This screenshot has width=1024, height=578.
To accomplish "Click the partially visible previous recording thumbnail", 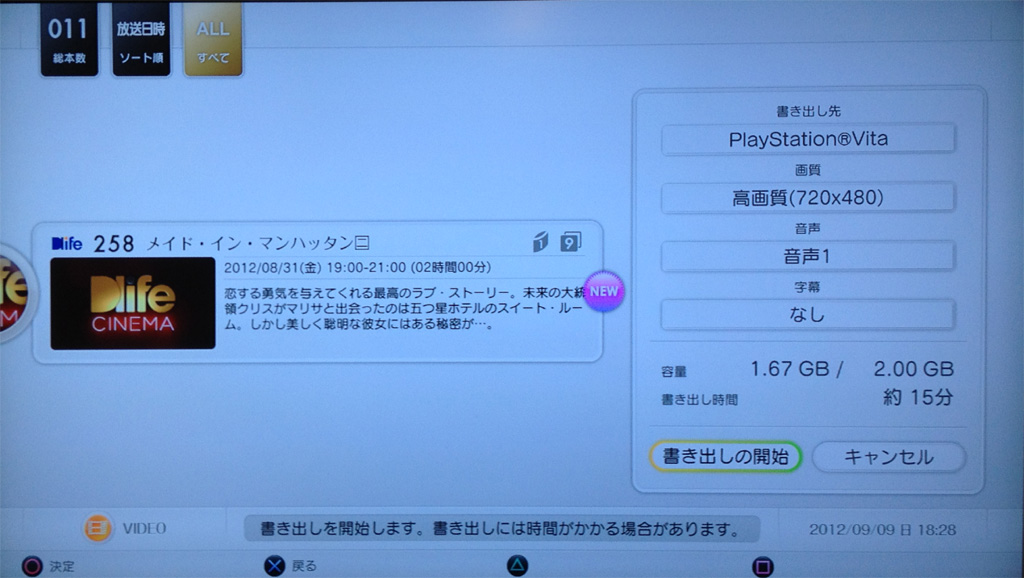I will 14,294.
